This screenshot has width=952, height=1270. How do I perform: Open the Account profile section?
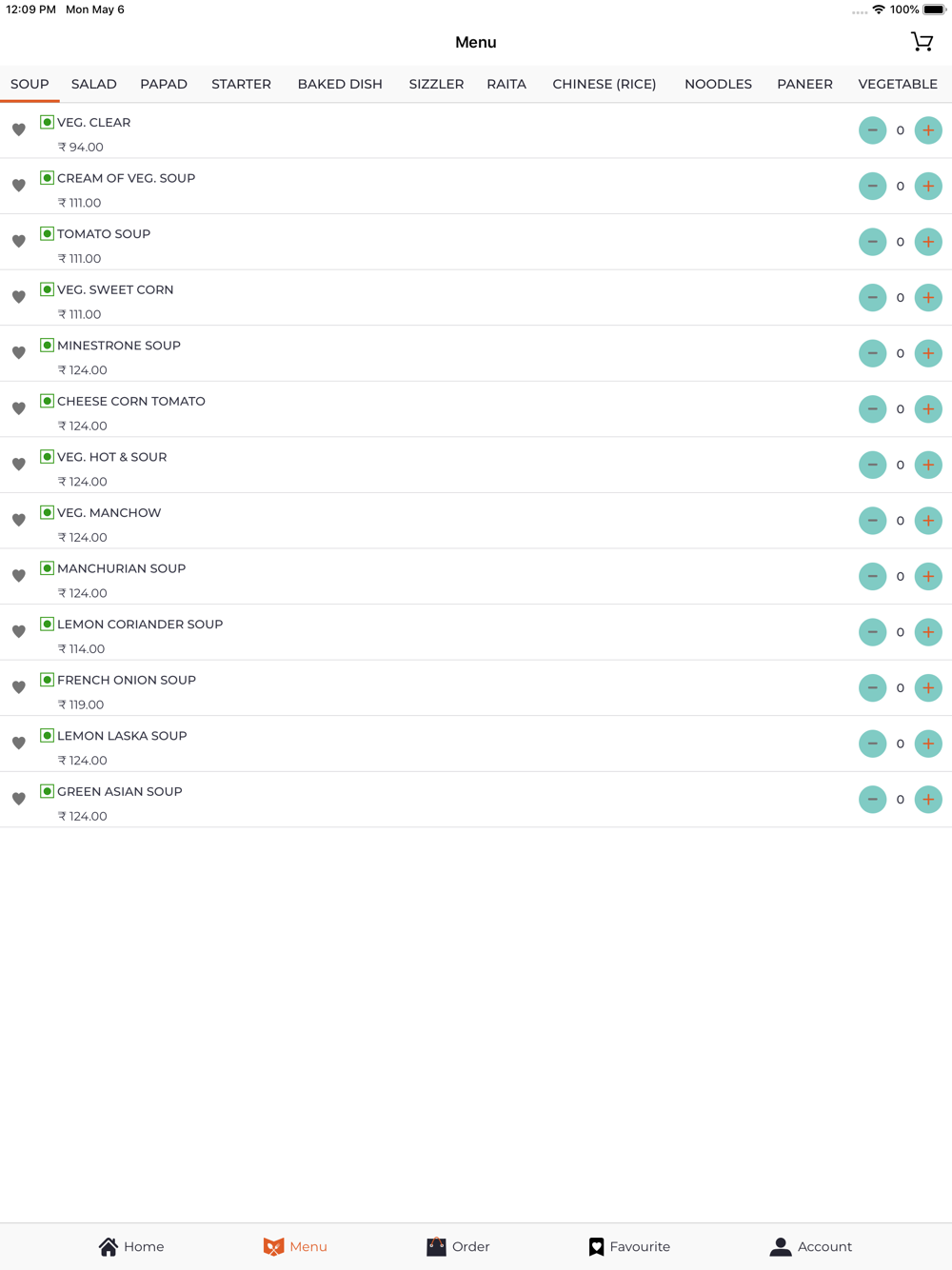point(811,1246)
